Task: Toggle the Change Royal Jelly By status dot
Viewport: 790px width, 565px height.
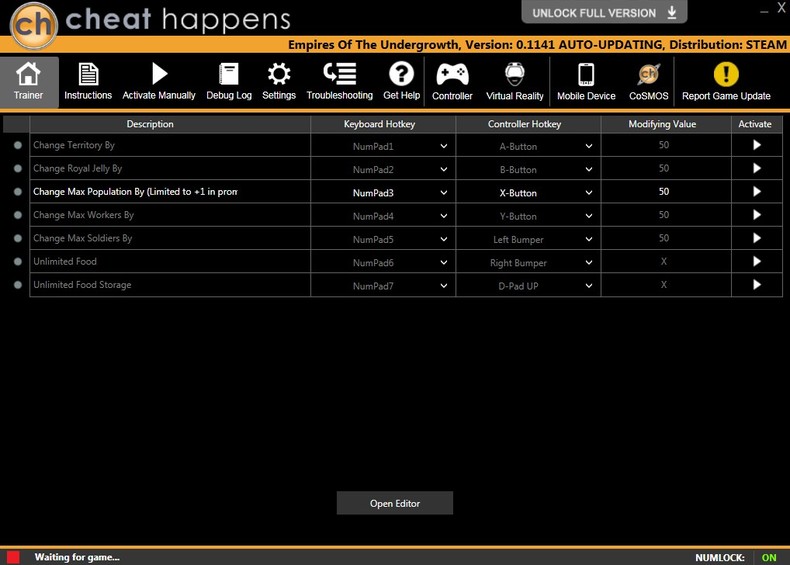Action: [18, 168]
